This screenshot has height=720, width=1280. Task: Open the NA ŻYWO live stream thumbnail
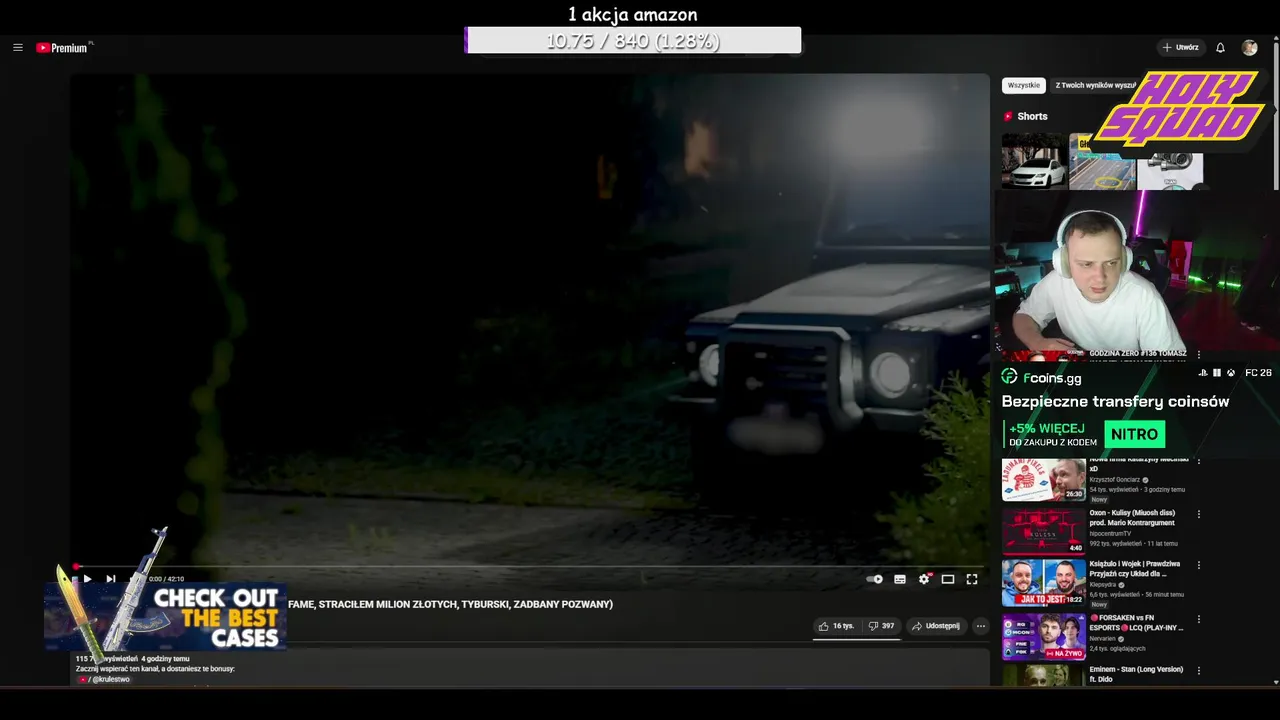(1044, 636)
